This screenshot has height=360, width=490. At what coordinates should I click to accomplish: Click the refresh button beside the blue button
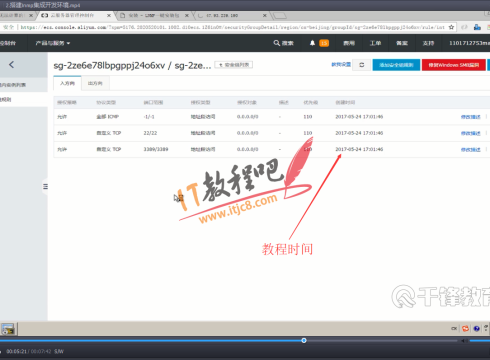pyautogui.click(x=362, y=65)
